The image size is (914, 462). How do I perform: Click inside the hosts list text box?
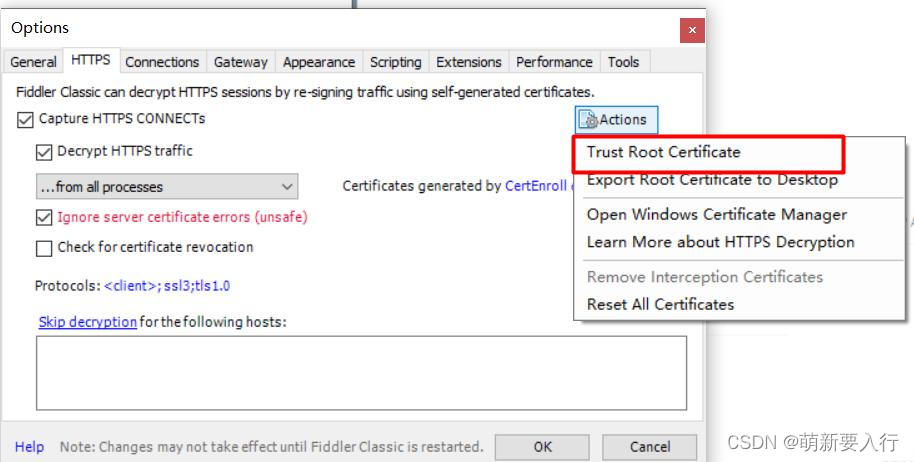pyautogui.click(x=361, y=372)
